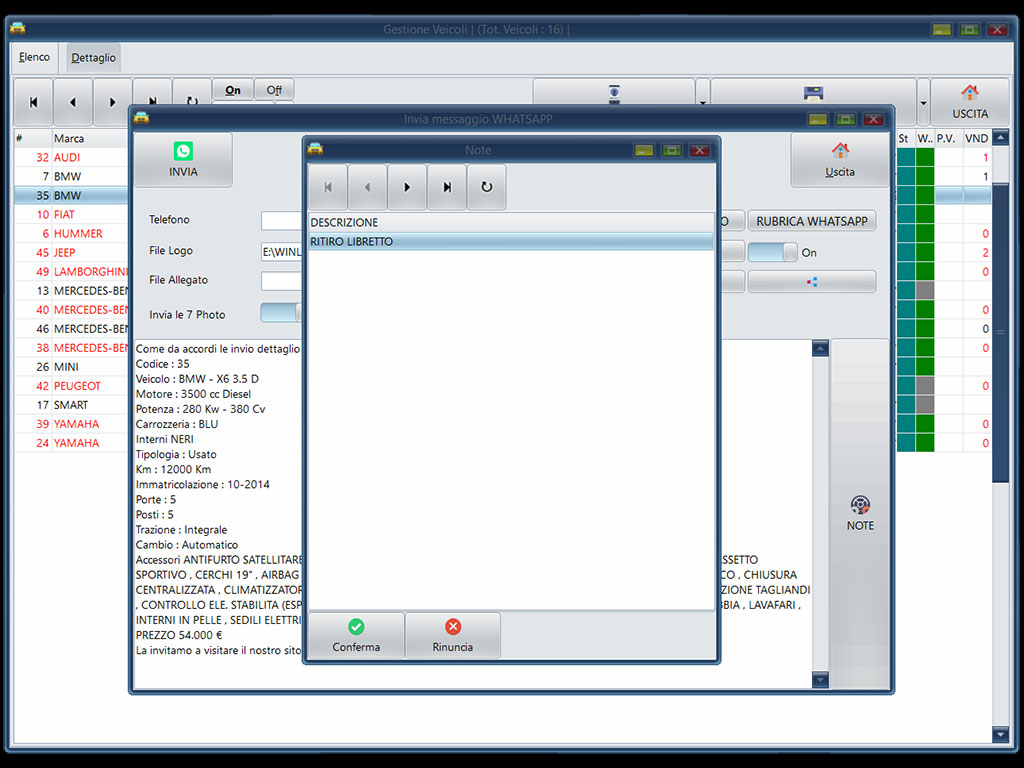Click the Telefono input field
This screenshot has height=768, width=1024.
(281, 221)
